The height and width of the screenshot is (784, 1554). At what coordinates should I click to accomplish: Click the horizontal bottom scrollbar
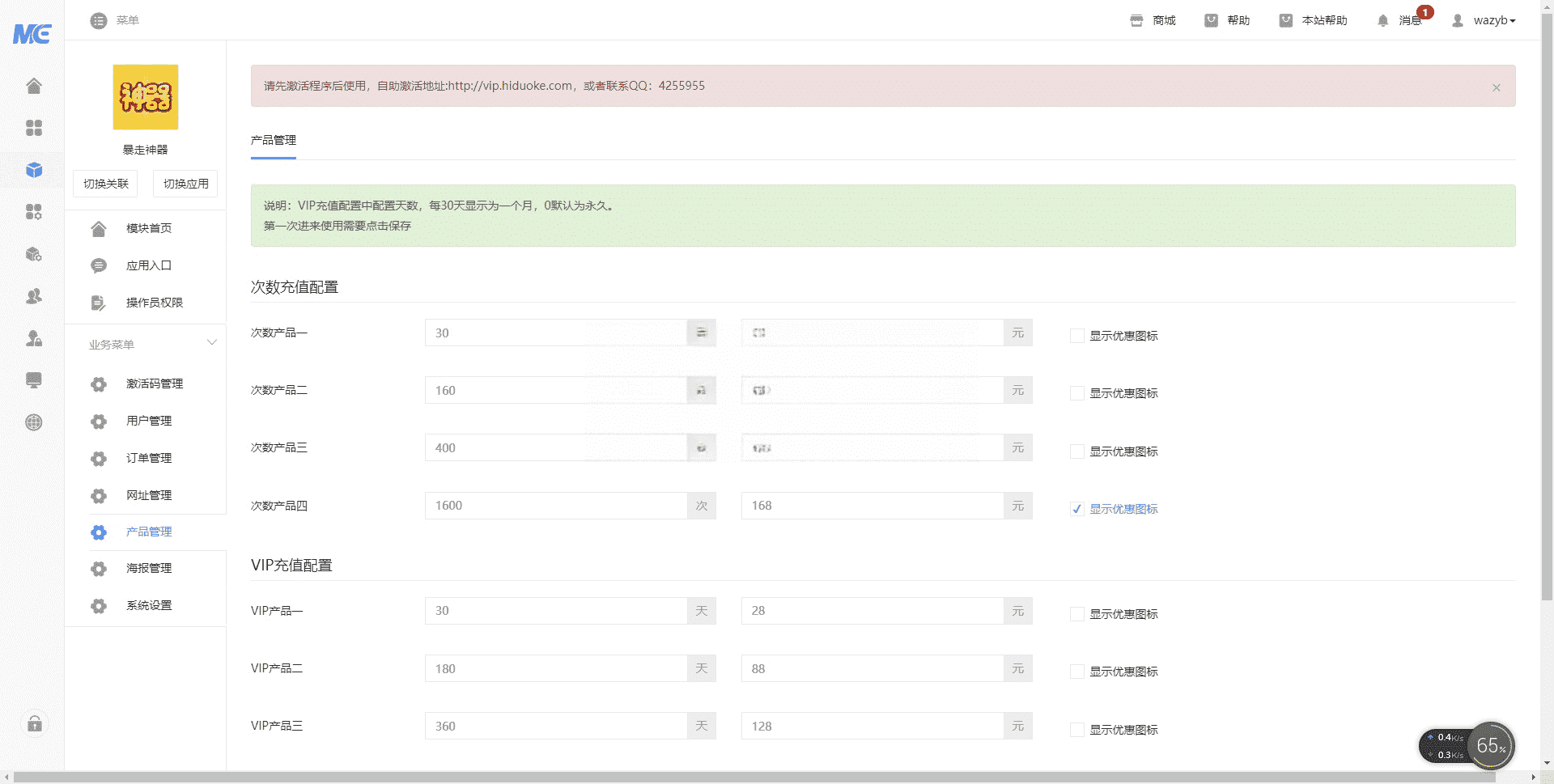coord(754,777)
